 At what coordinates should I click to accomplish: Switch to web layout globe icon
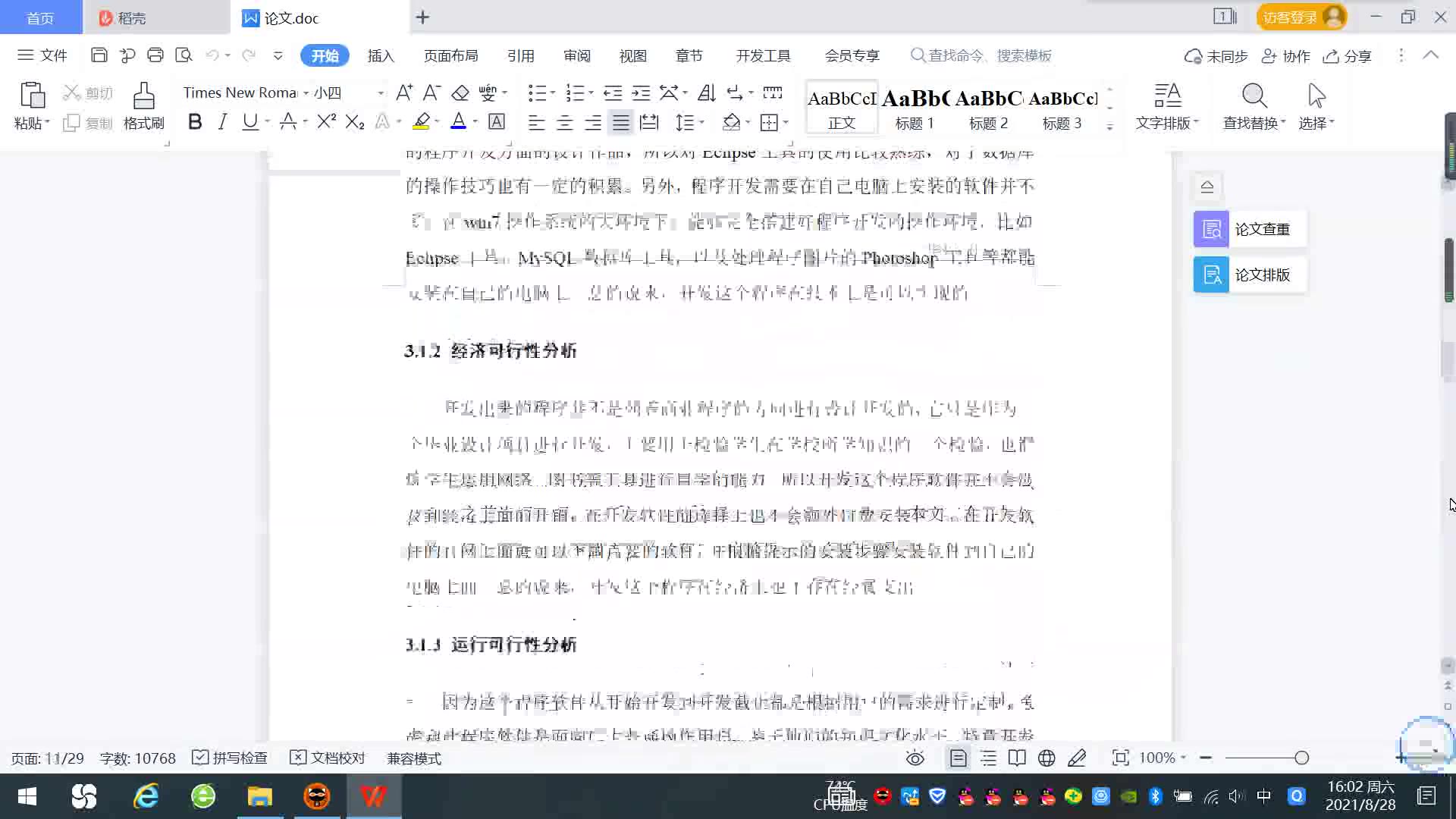pos(1046,758)
